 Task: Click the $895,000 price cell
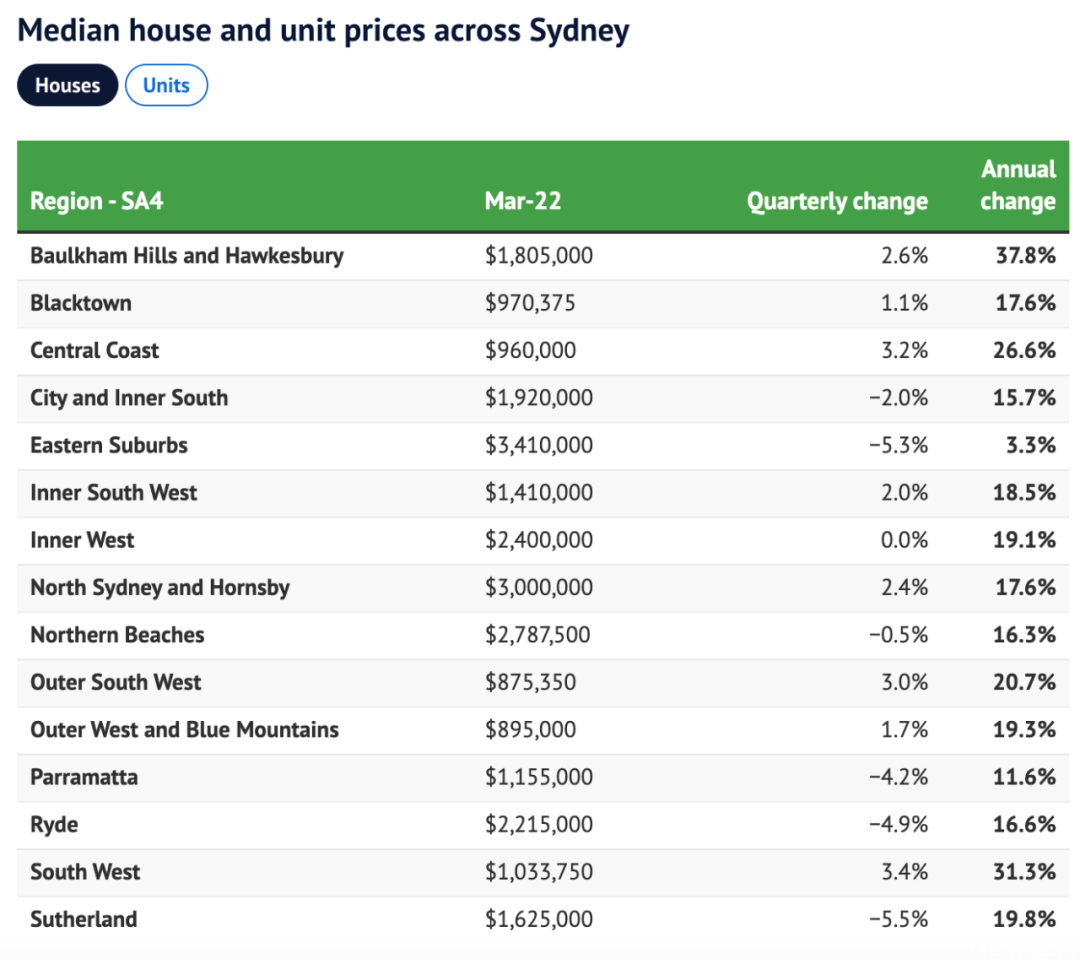pyautogui.click(x=530, y=730)
